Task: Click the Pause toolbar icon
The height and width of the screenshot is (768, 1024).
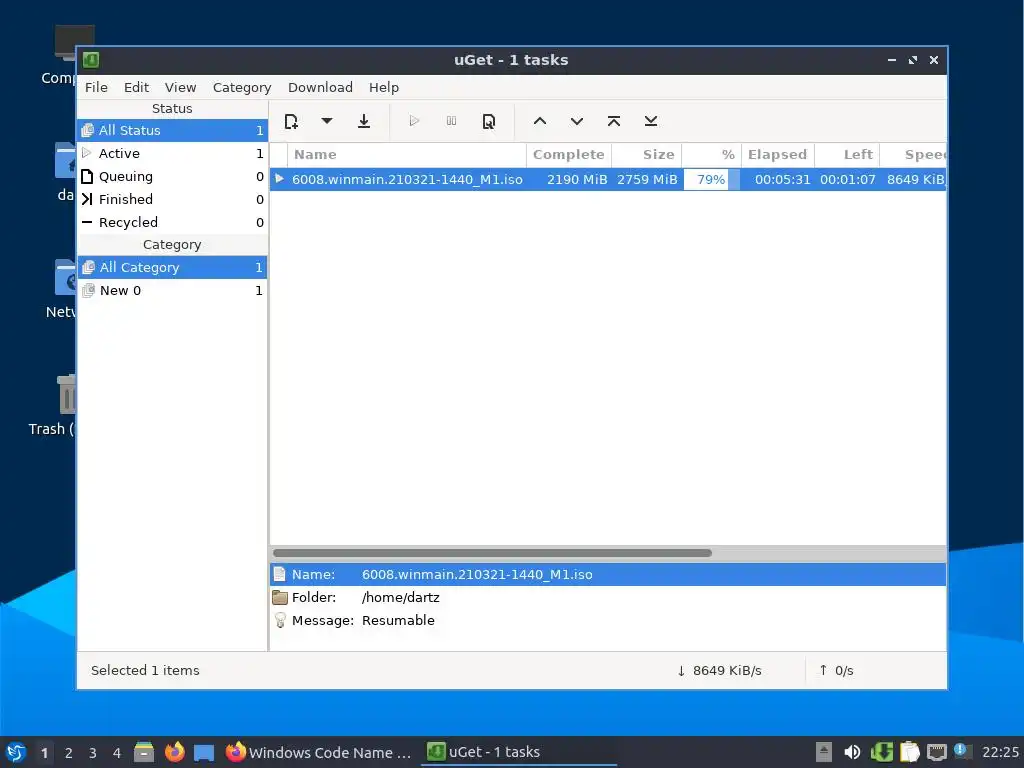Action: [451, 121]
